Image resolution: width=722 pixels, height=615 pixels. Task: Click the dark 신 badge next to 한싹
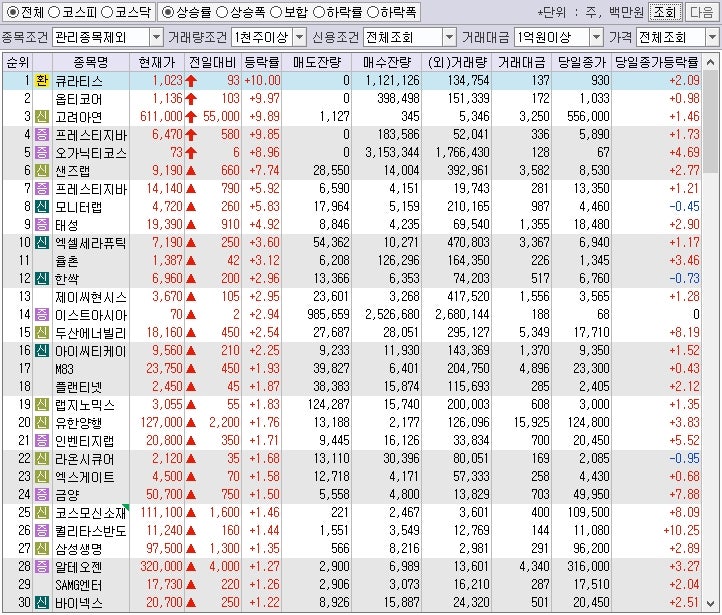(42, 278)
